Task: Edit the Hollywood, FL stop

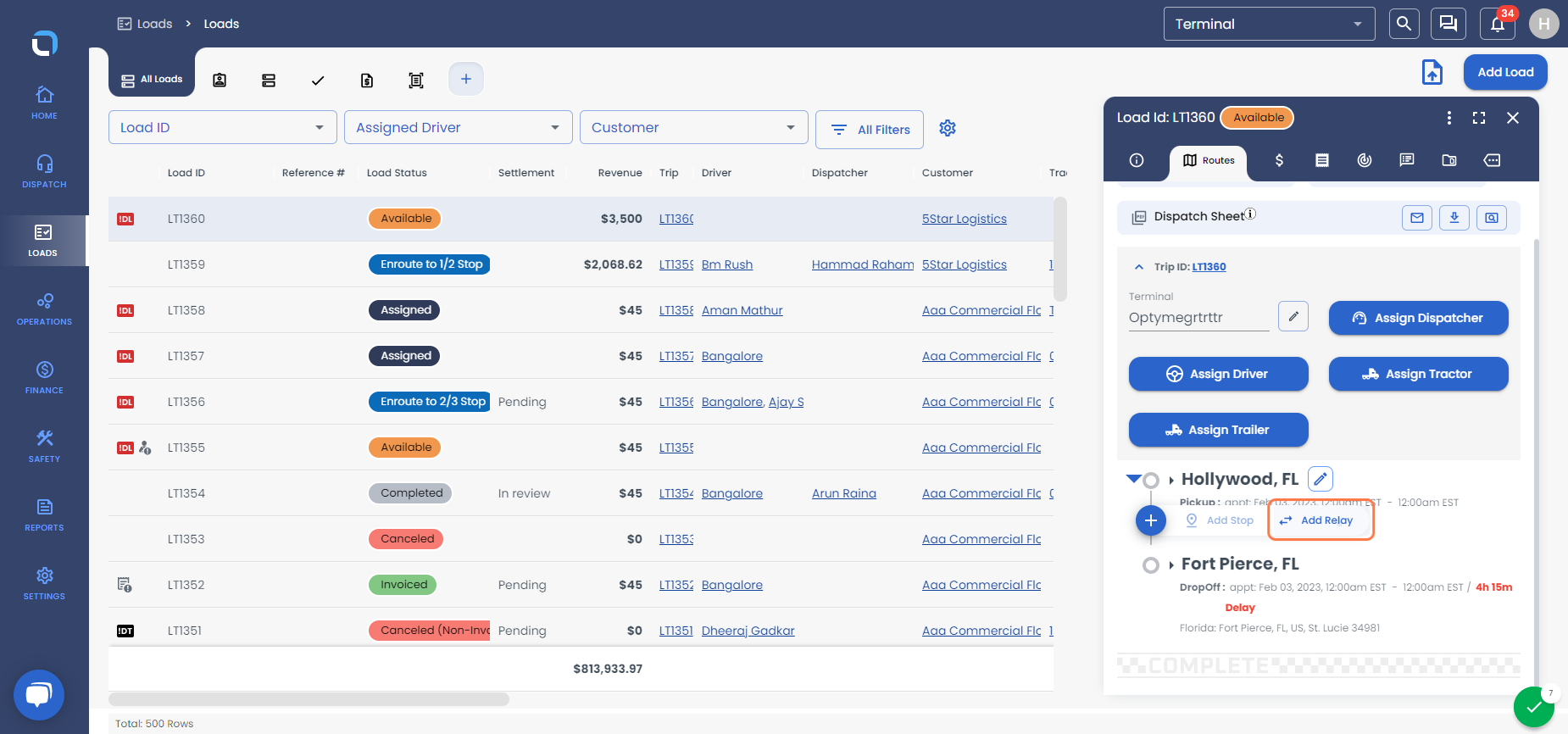Action: 1321,479
